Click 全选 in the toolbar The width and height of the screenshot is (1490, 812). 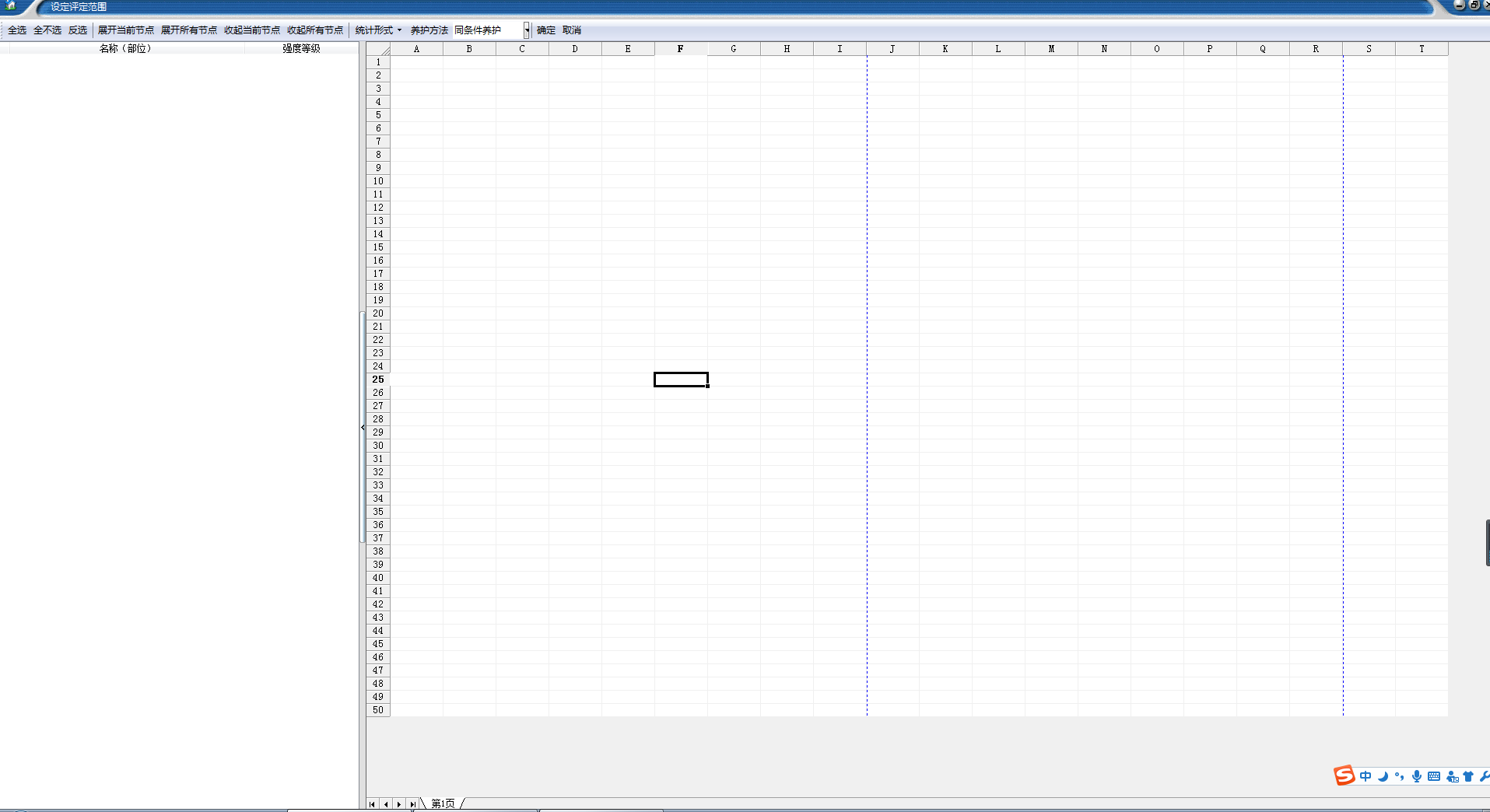17,30
